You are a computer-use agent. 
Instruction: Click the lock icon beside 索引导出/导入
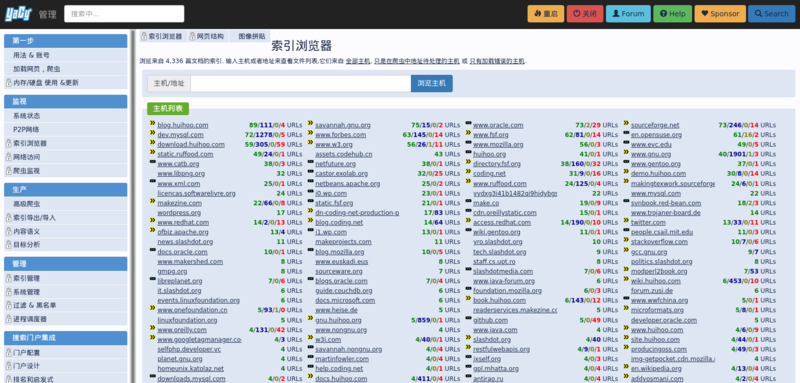[x=8, y=218]
